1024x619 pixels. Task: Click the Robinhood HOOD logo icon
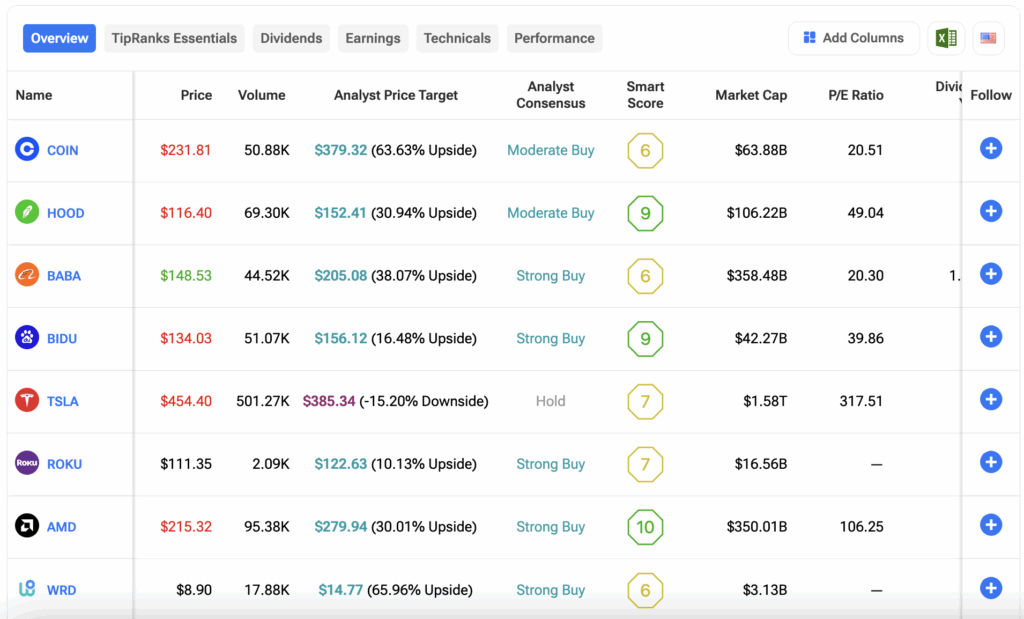[x=27, y=213]
